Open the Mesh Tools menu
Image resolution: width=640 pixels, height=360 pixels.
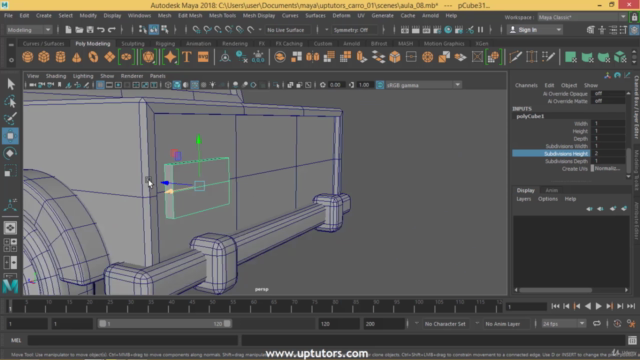(222, 16)
